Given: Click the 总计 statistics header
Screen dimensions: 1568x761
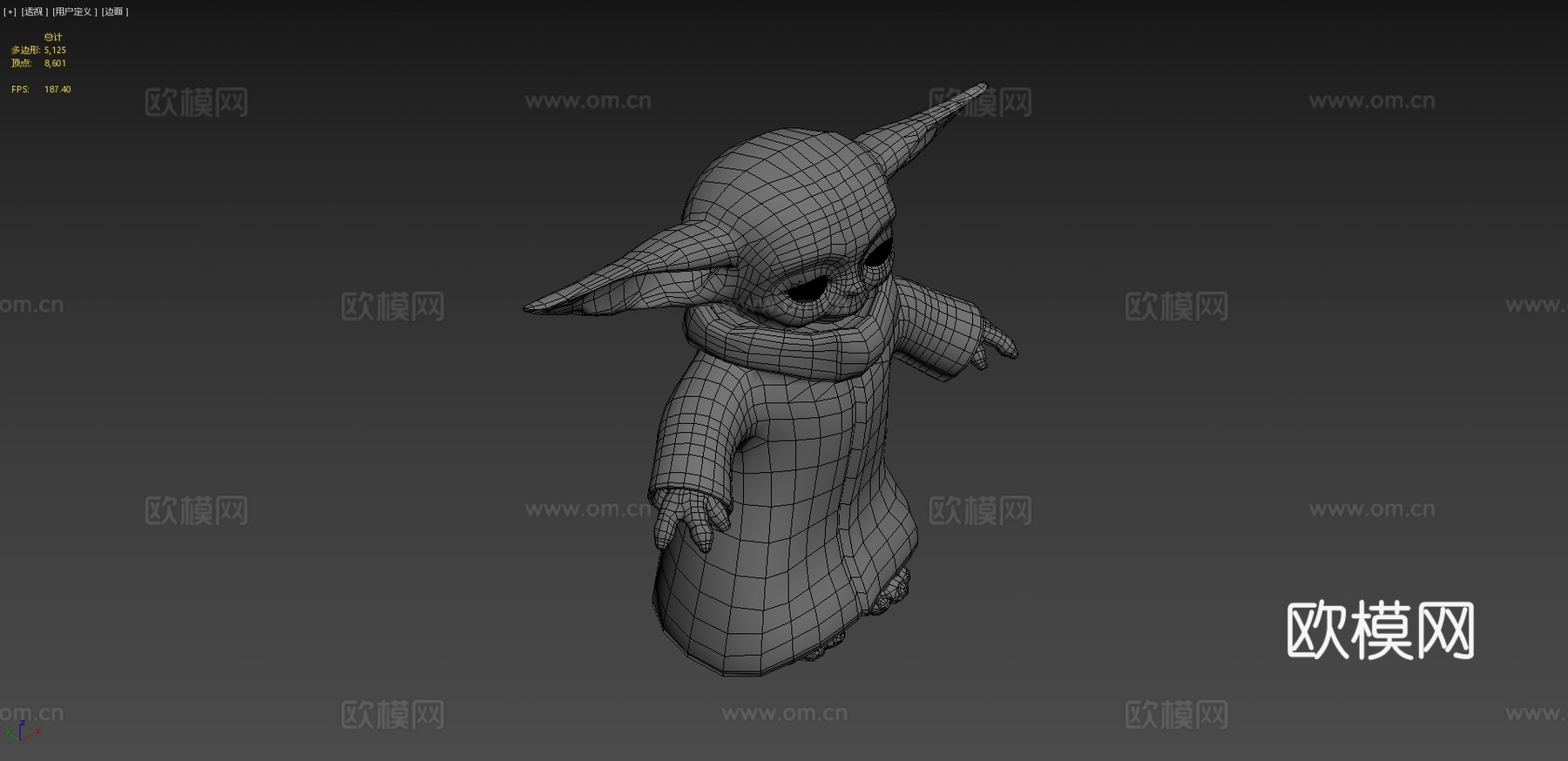Looking at the screenshot, I should 53,37.
